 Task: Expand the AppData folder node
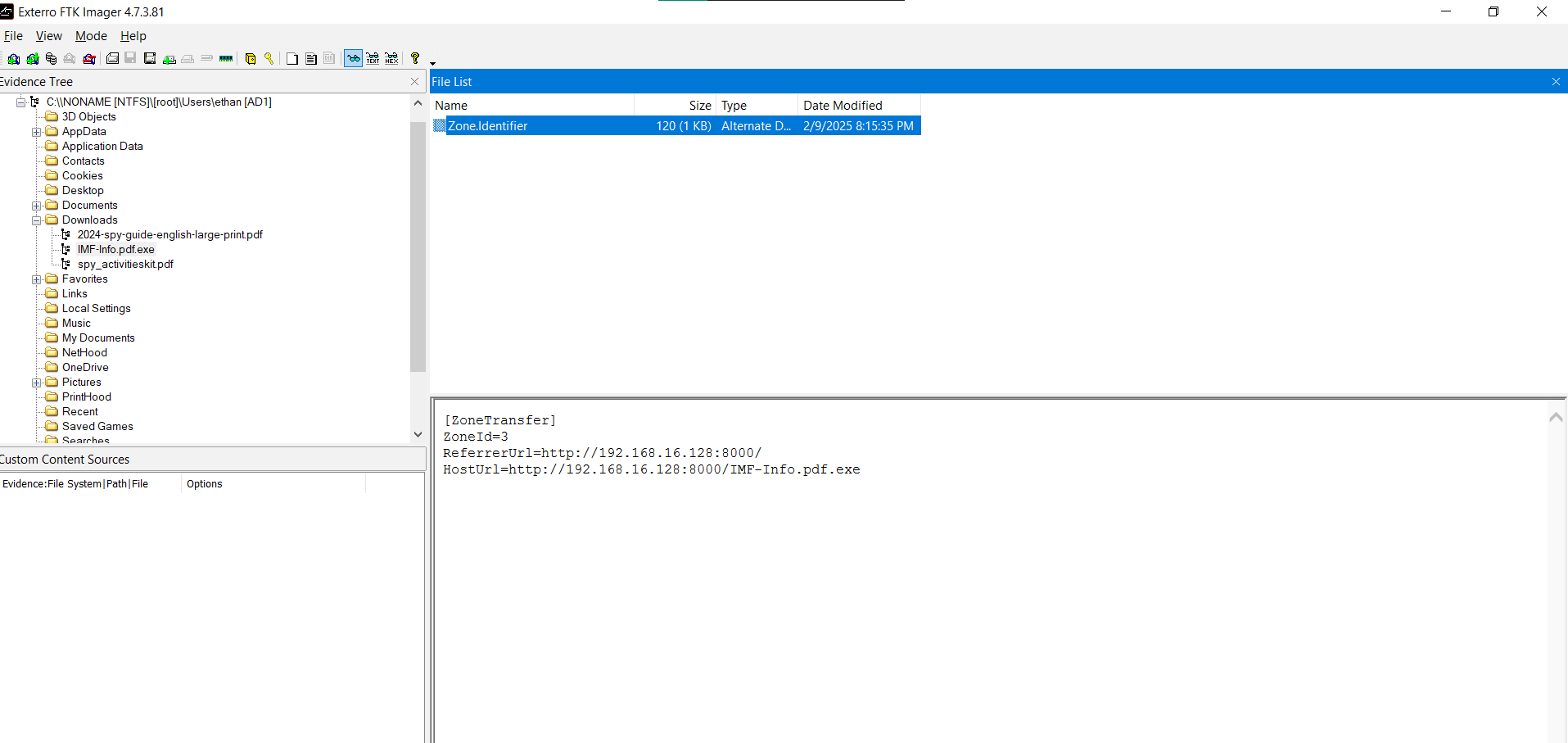(37, 132)
